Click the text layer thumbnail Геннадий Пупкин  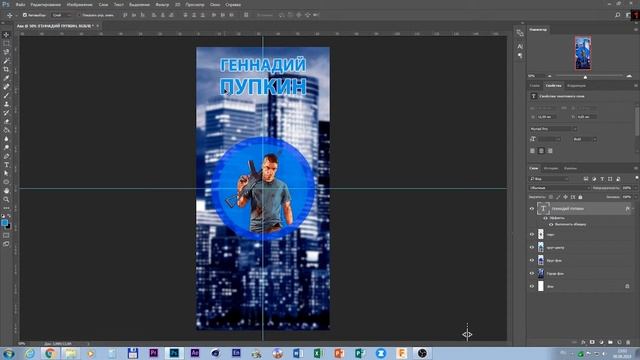[x=543, y=209]
